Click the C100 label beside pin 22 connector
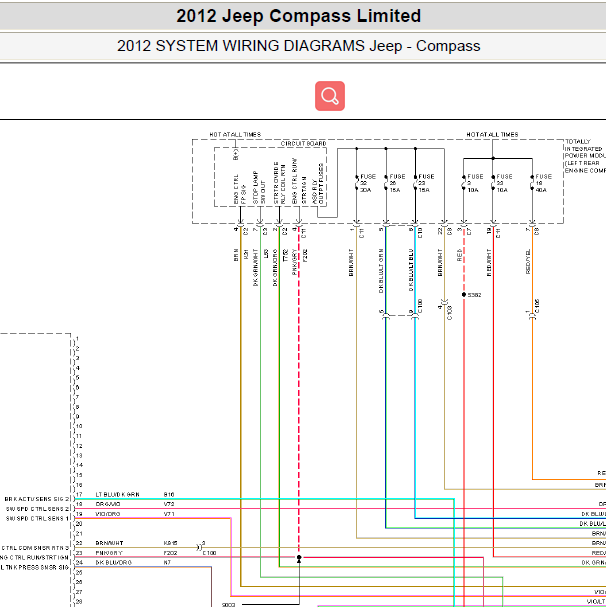 pyautogui.click(x=209, y=553)
